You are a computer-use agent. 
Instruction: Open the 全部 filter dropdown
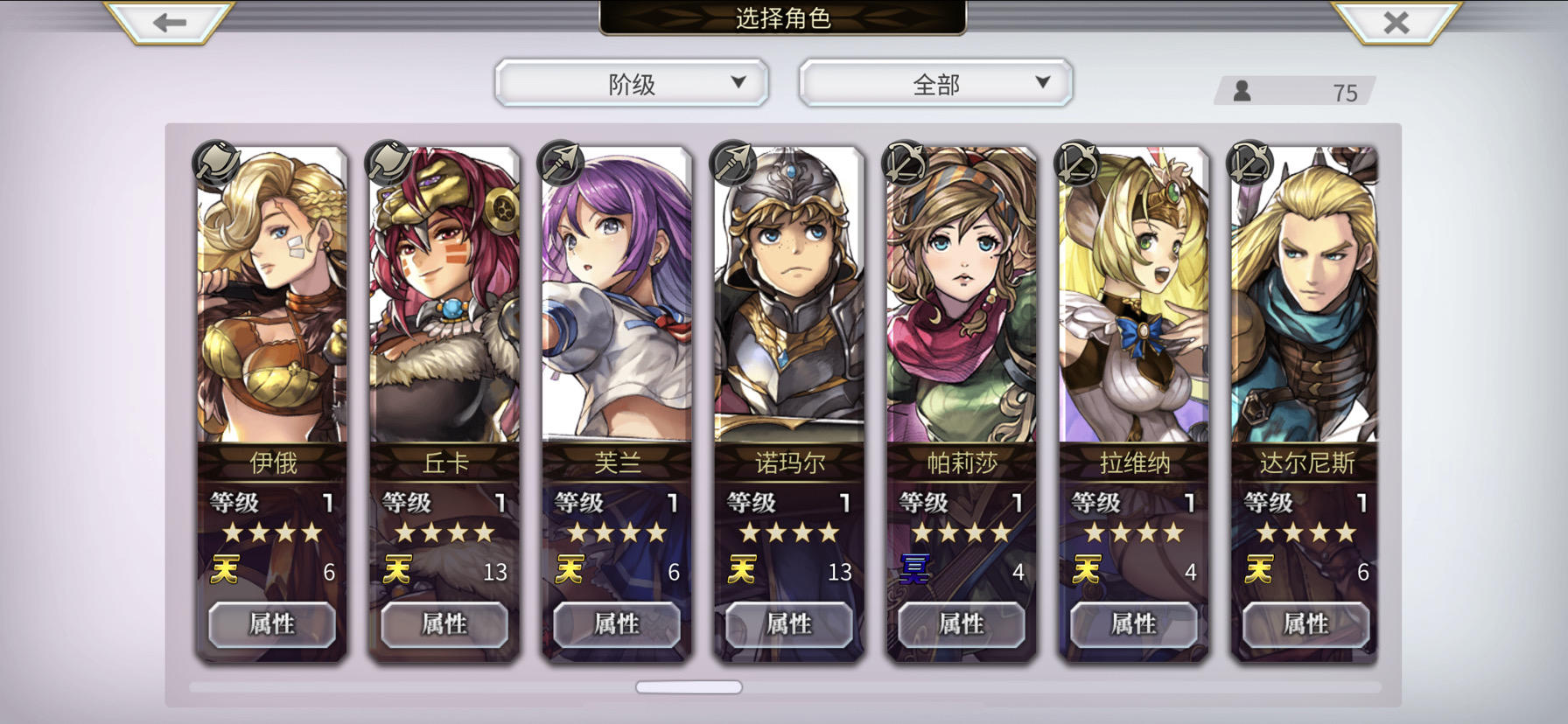(x=936, y=84)
